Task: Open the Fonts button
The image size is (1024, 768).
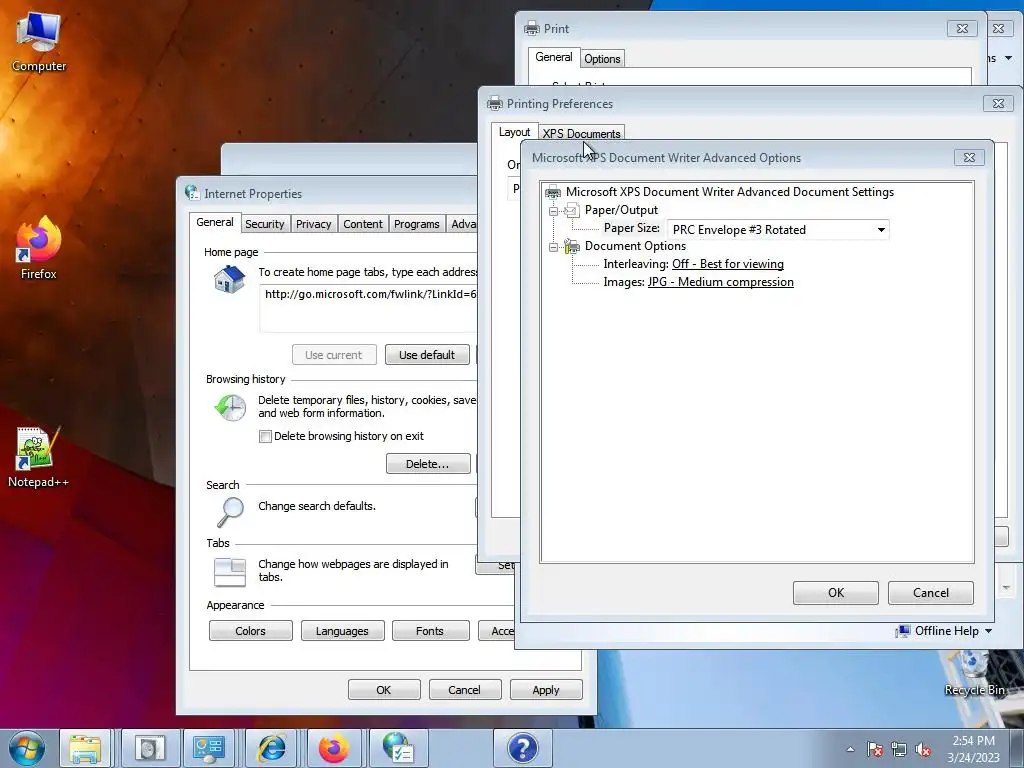Action: (430, 631)
